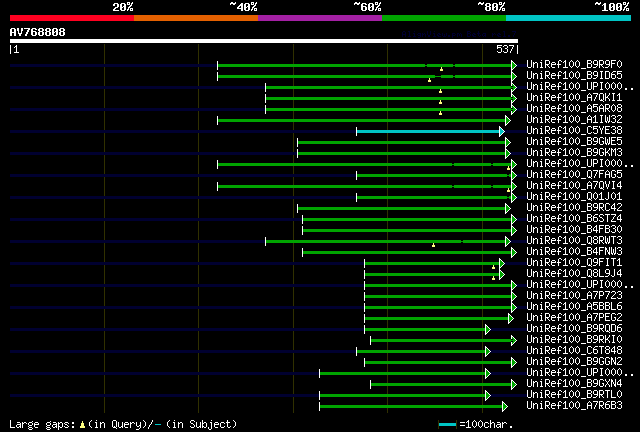Image resolution: width=640 pixels, height=432 pixels.
Task: Select the UniRef100_B9GGN2 label
Action: click(x=574, y=362)
